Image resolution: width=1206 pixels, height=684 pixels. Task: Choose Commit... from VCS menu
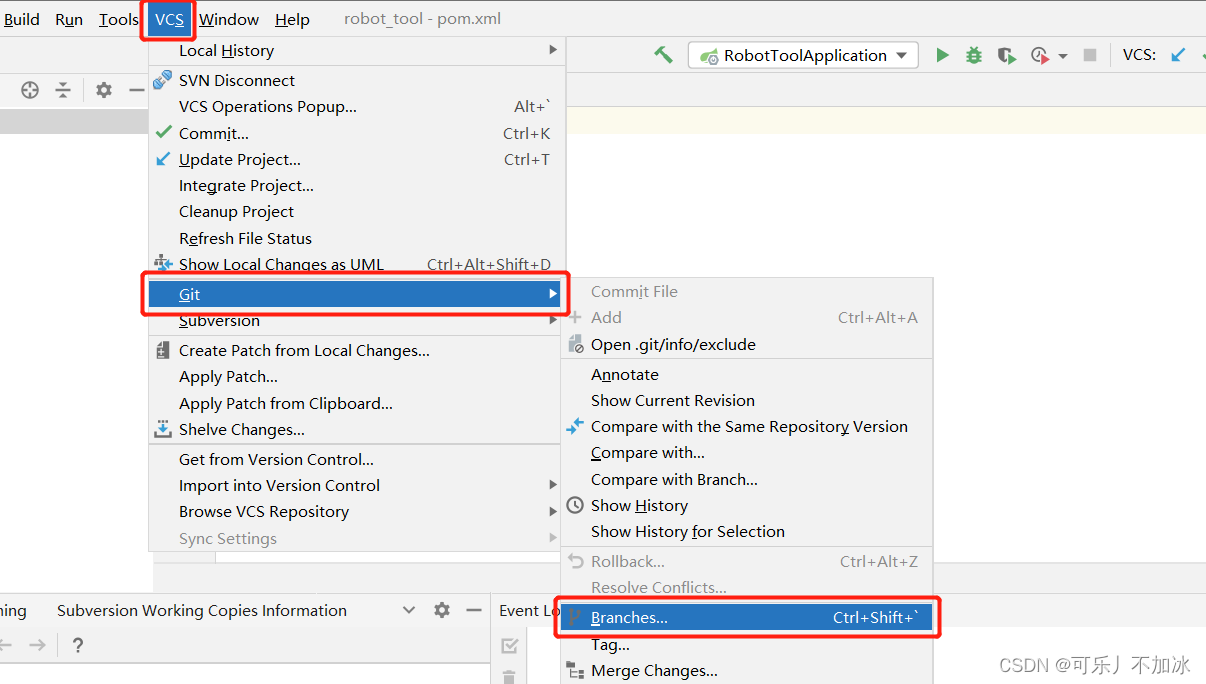tap(357, 133)
